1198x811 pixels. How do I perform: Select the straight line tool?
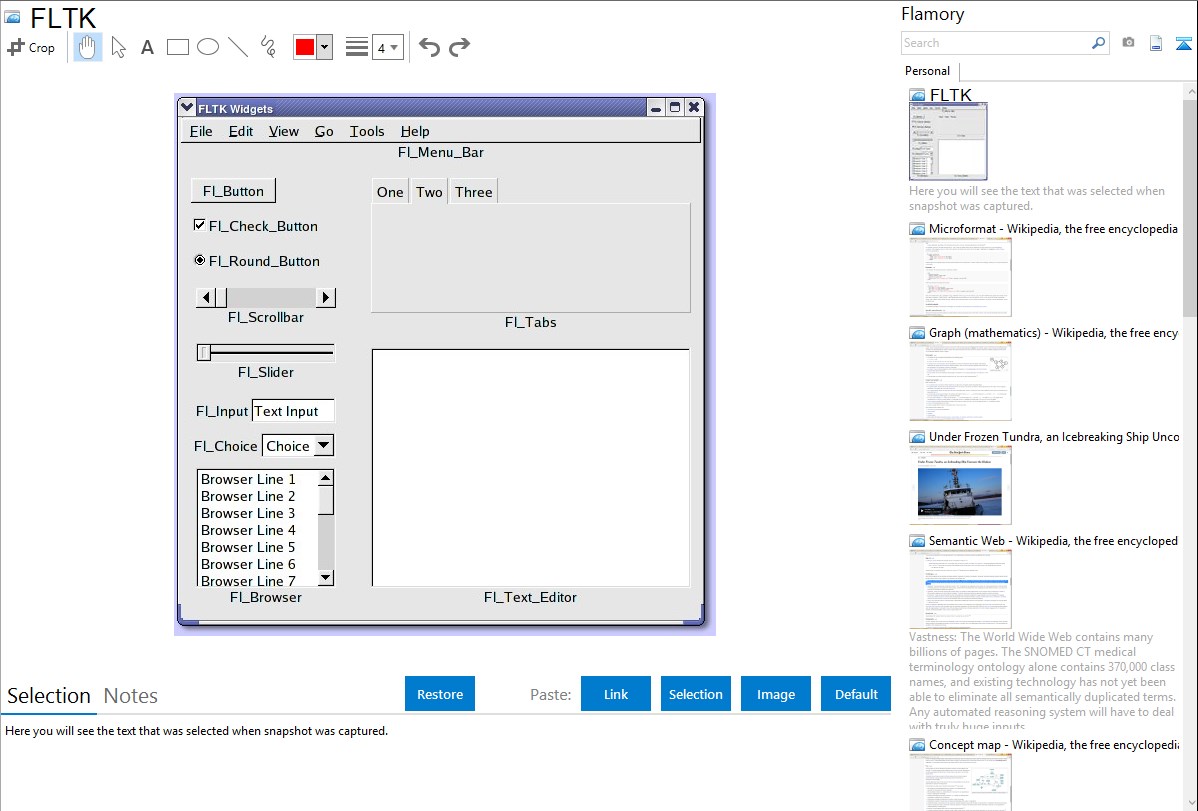point(238,47)
